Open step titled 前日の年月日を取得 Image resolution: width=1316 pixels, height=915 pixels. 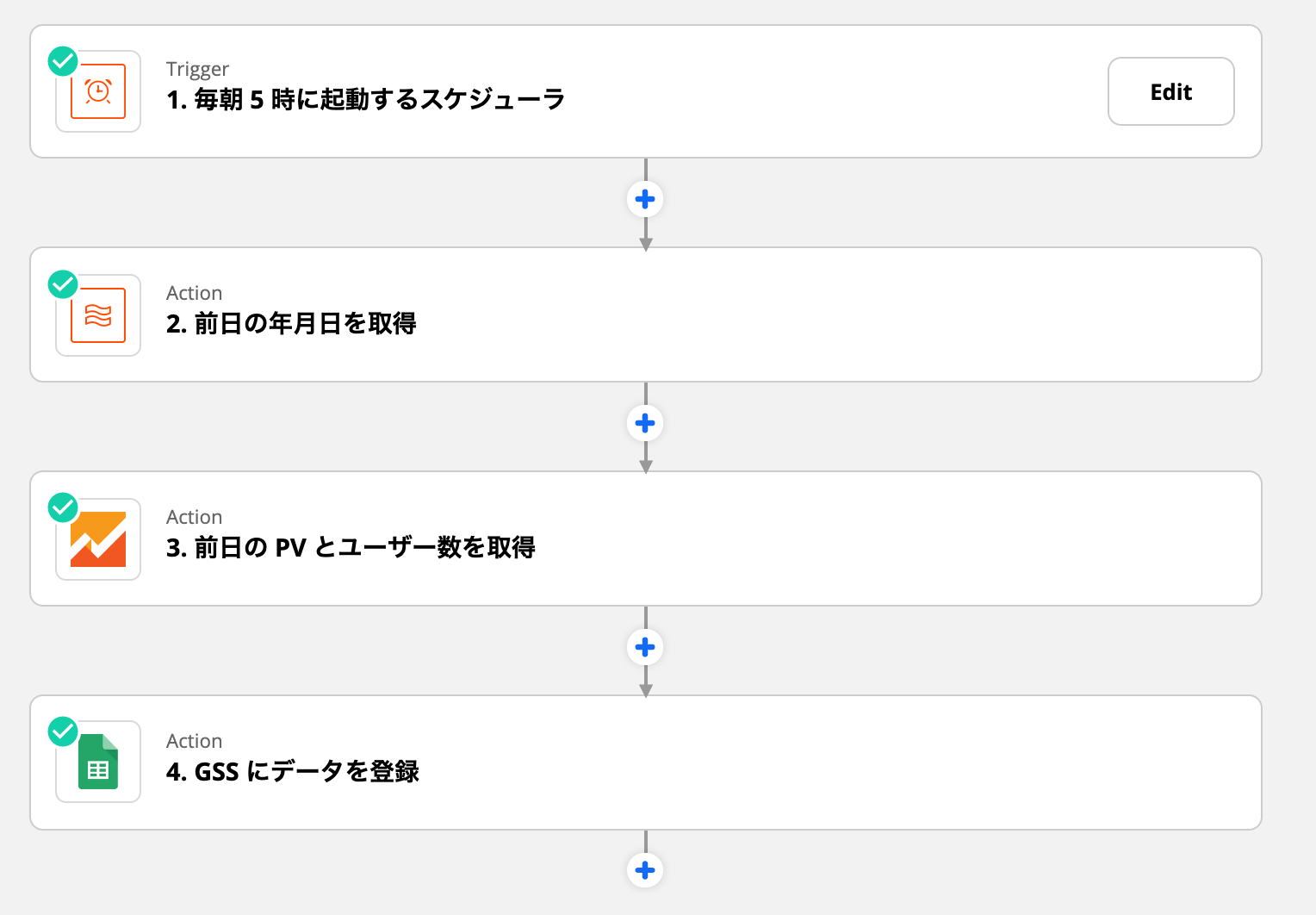click(291, 324)
